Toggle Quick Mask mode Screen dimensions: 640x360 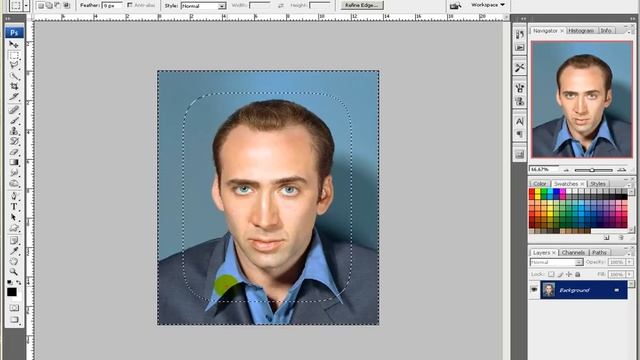click(14, 307)
